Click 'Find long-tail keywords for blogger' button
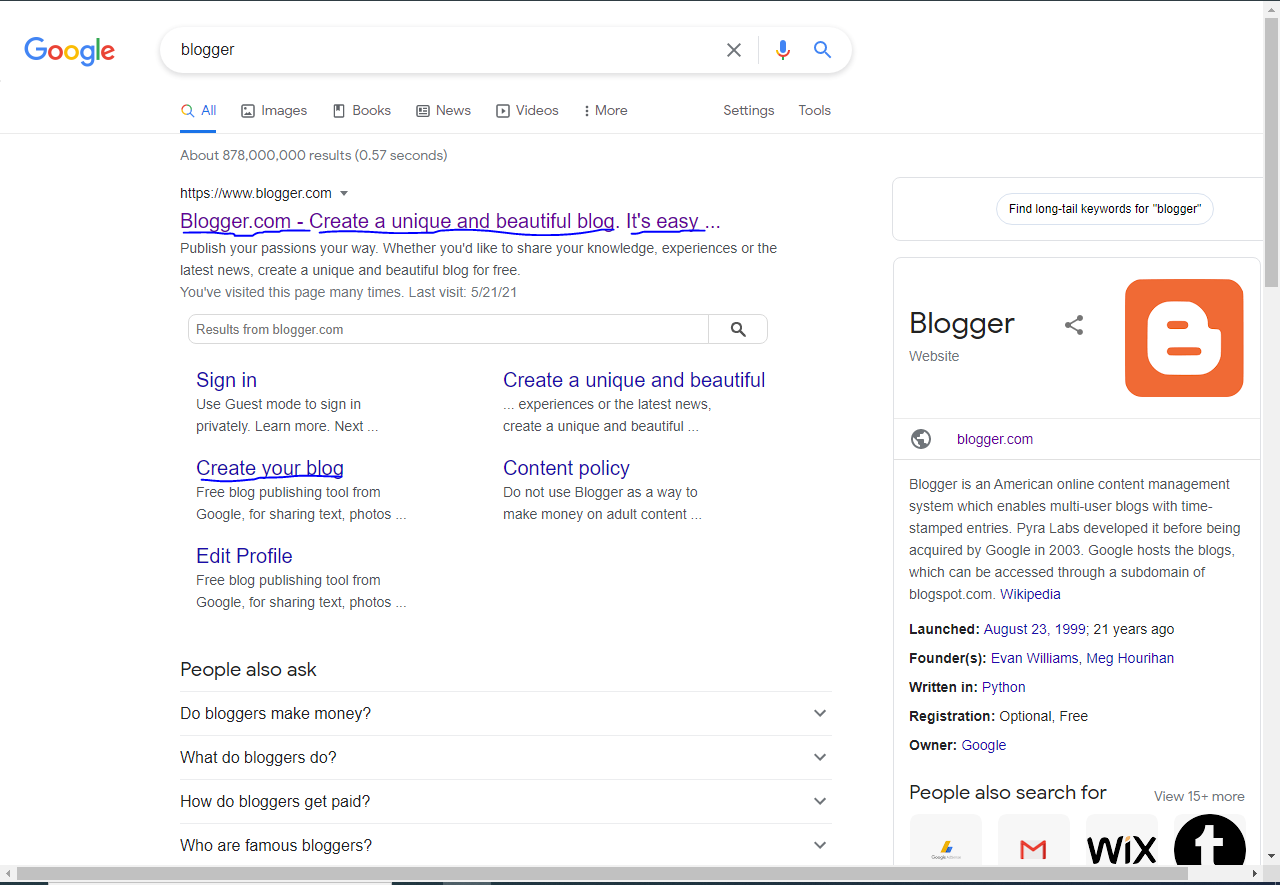 point(1104,209)
